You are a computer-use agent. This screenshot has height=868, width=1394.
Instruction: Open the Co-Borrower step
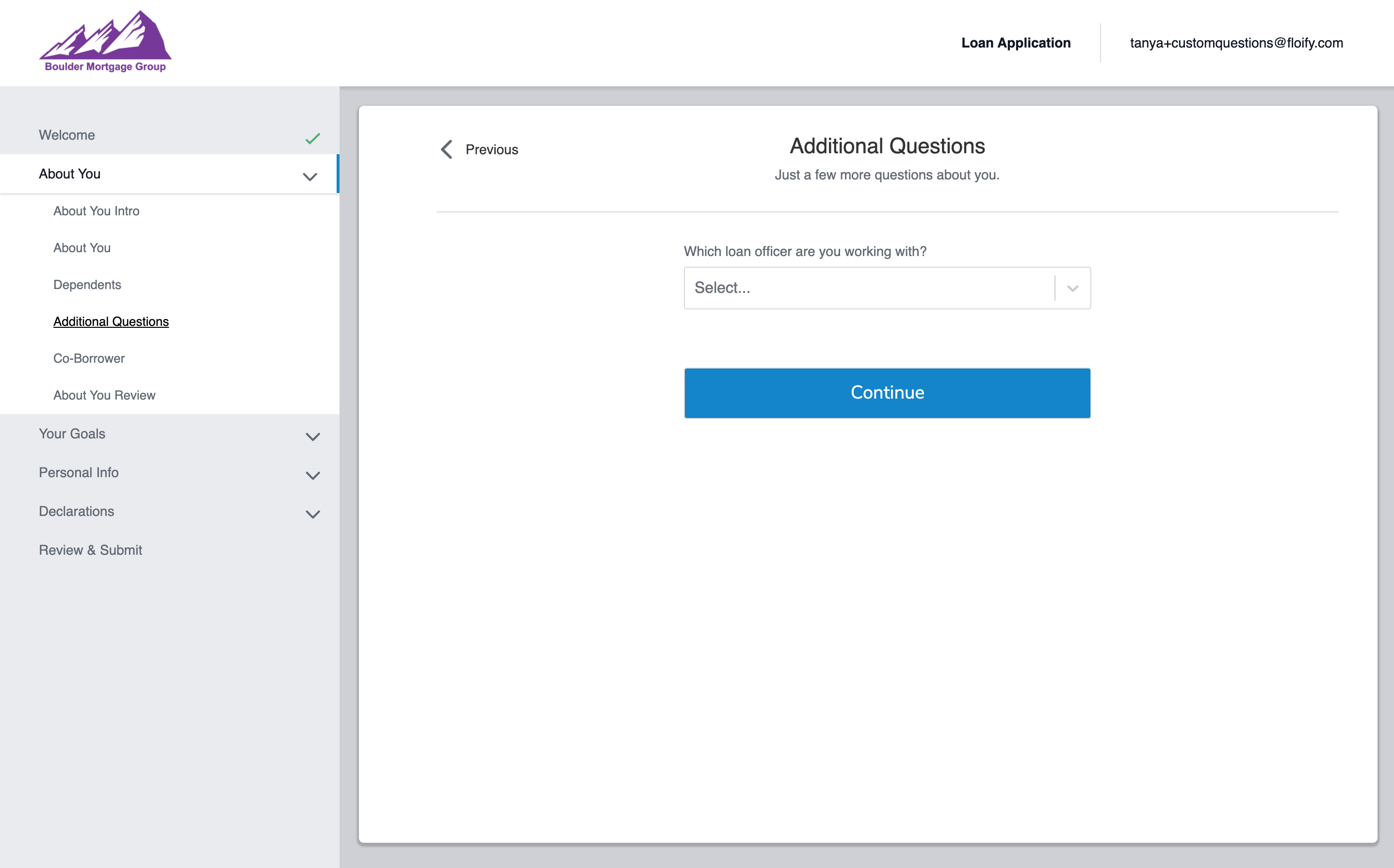point(89,358)
